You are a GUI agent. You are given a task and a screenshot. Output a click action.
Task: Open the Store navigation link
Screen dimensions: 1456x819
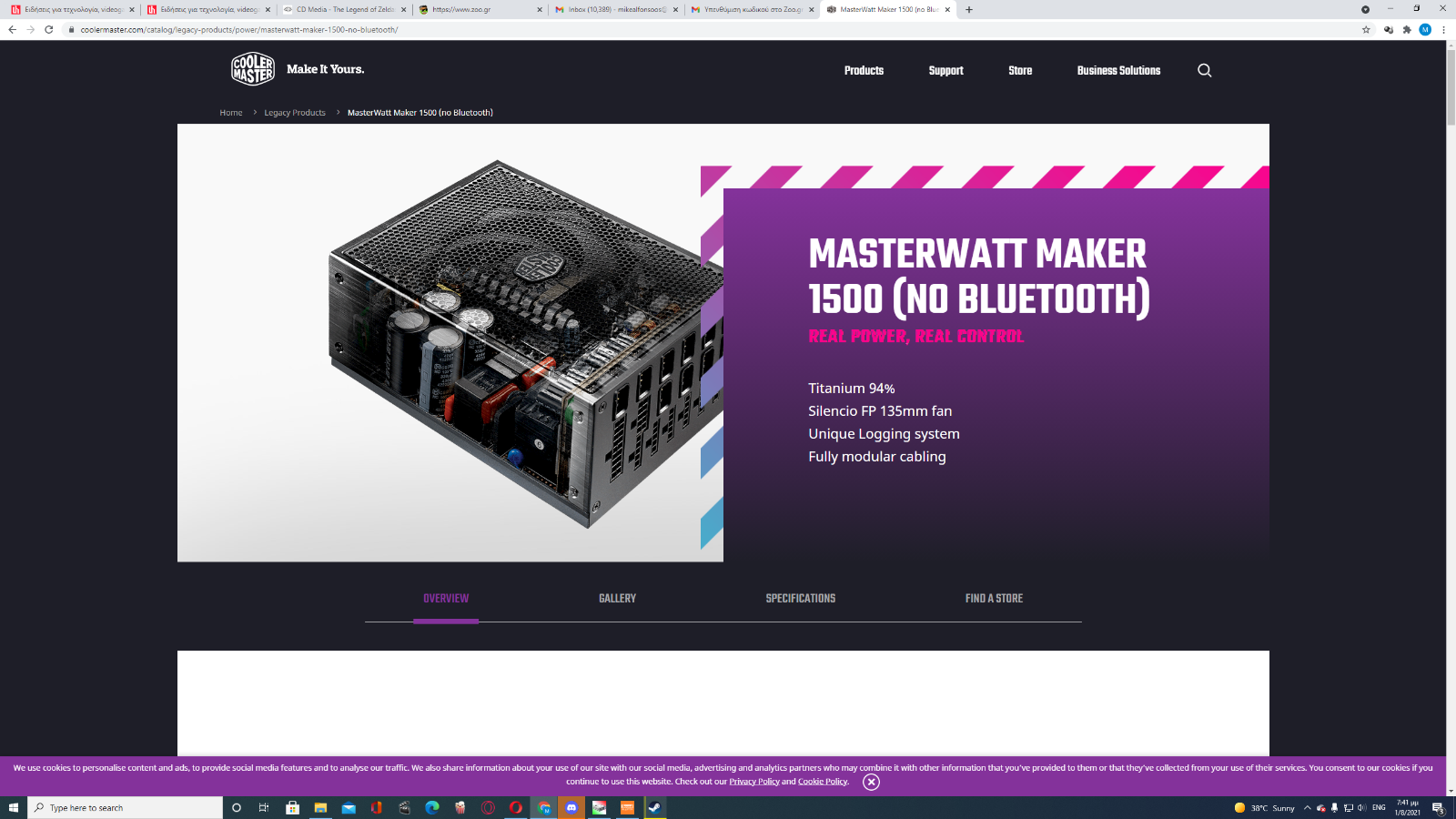pos(1020,70)
